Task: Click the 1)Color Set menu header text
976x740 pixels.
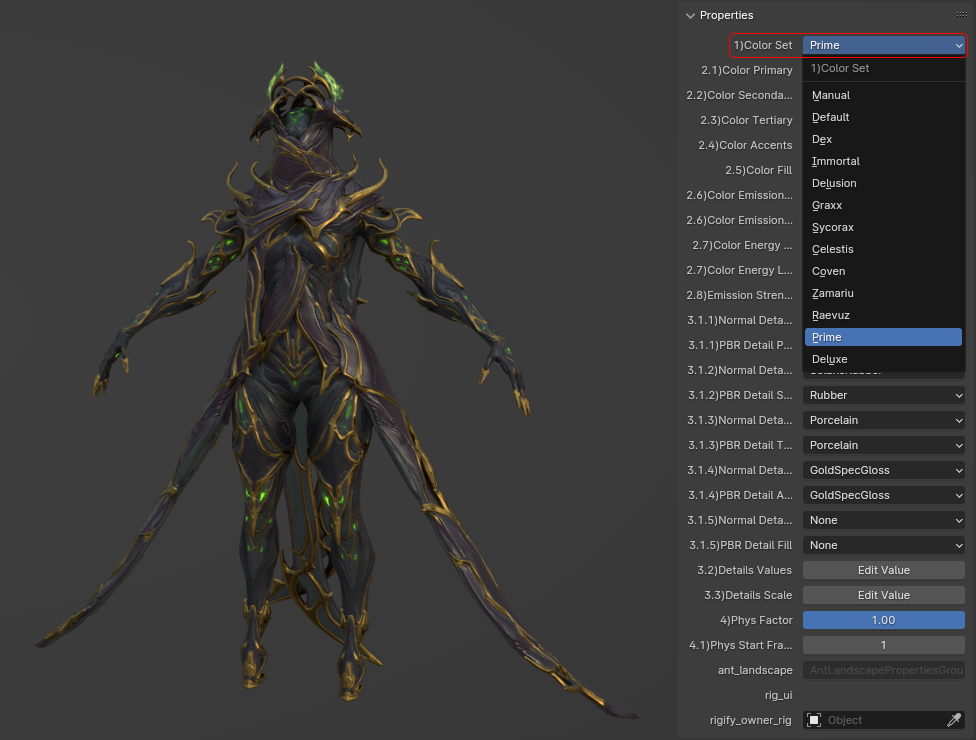Action: coord(840,68)
